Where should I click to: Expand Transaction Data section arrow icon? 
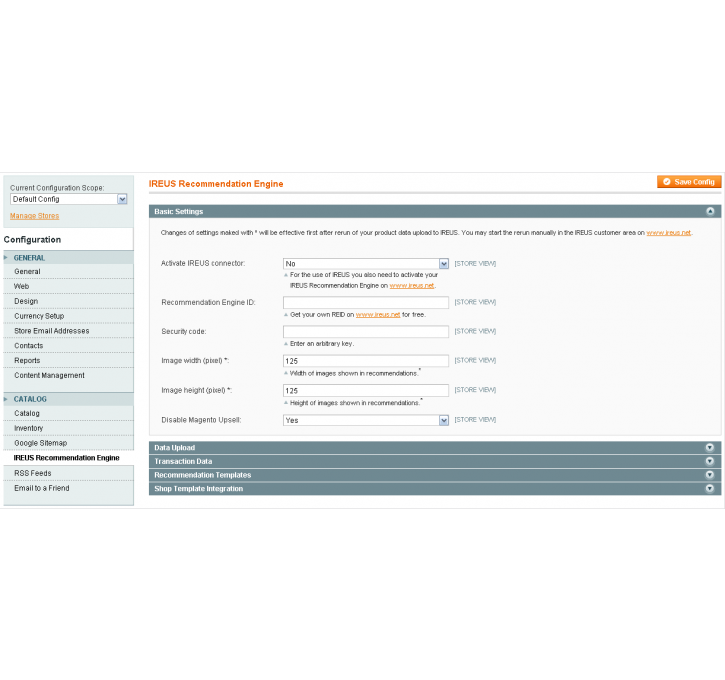point(710,461)
